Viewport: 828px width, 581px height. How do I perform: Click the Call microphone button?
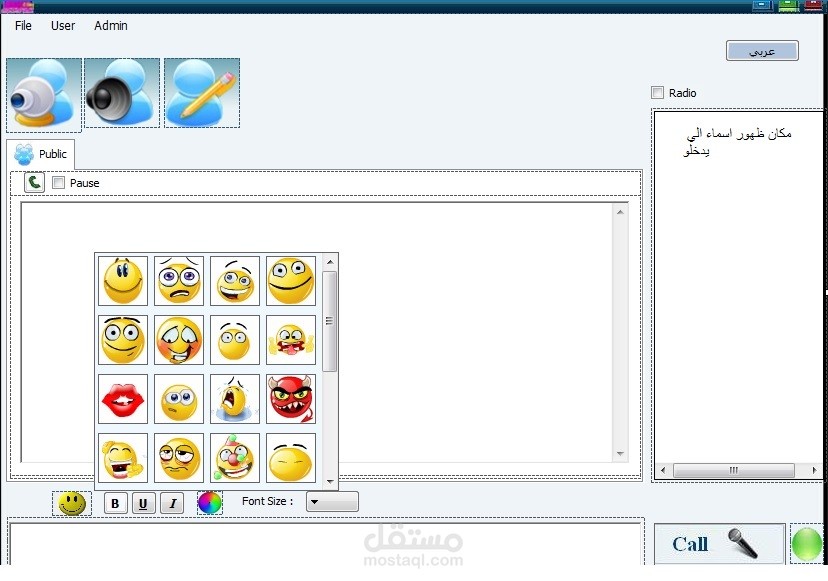tap(719, 543)
